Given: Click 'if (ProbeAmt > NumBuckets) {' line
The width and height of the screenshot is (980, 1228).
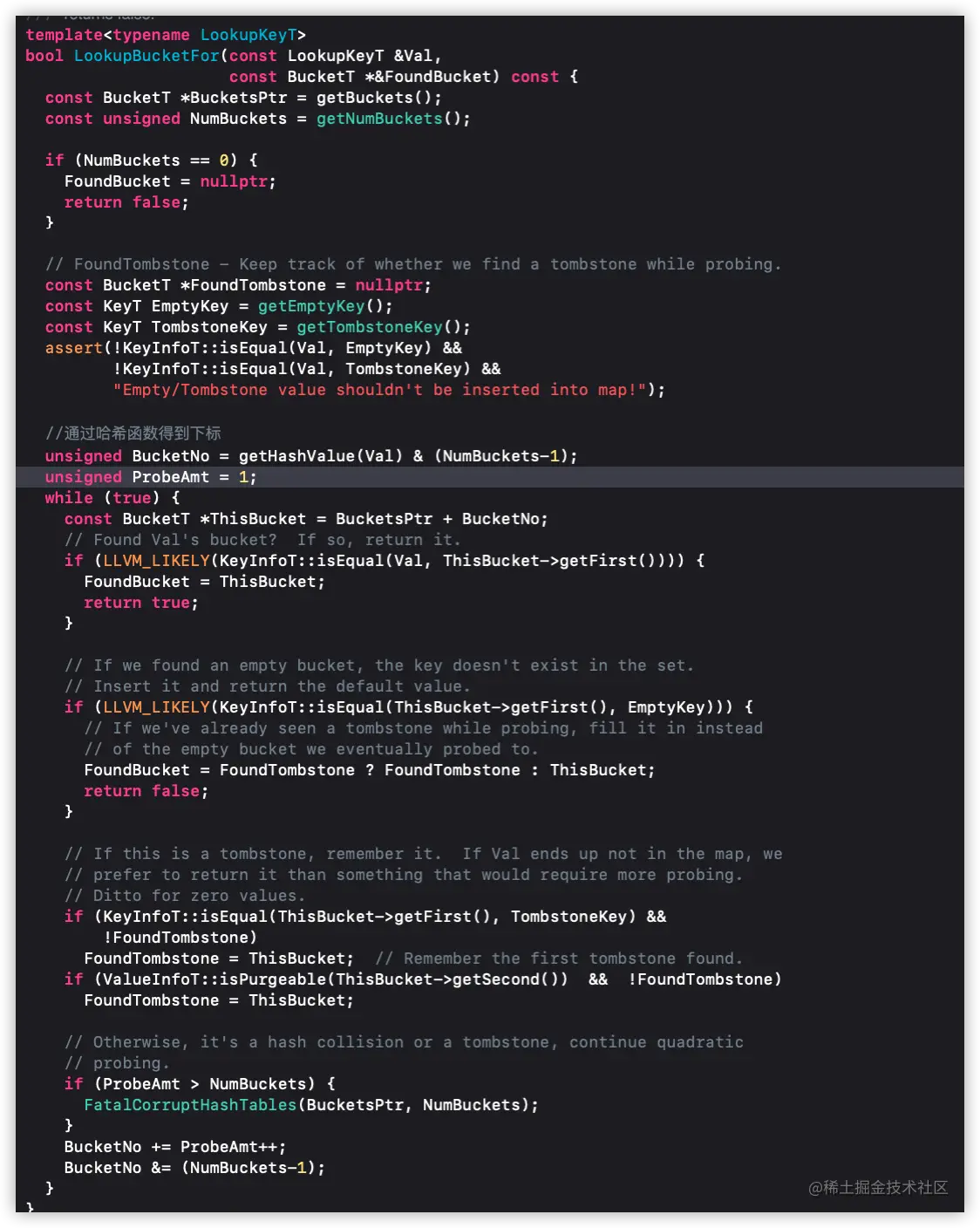Looking at the screenshot, I should pos(200,1084).
